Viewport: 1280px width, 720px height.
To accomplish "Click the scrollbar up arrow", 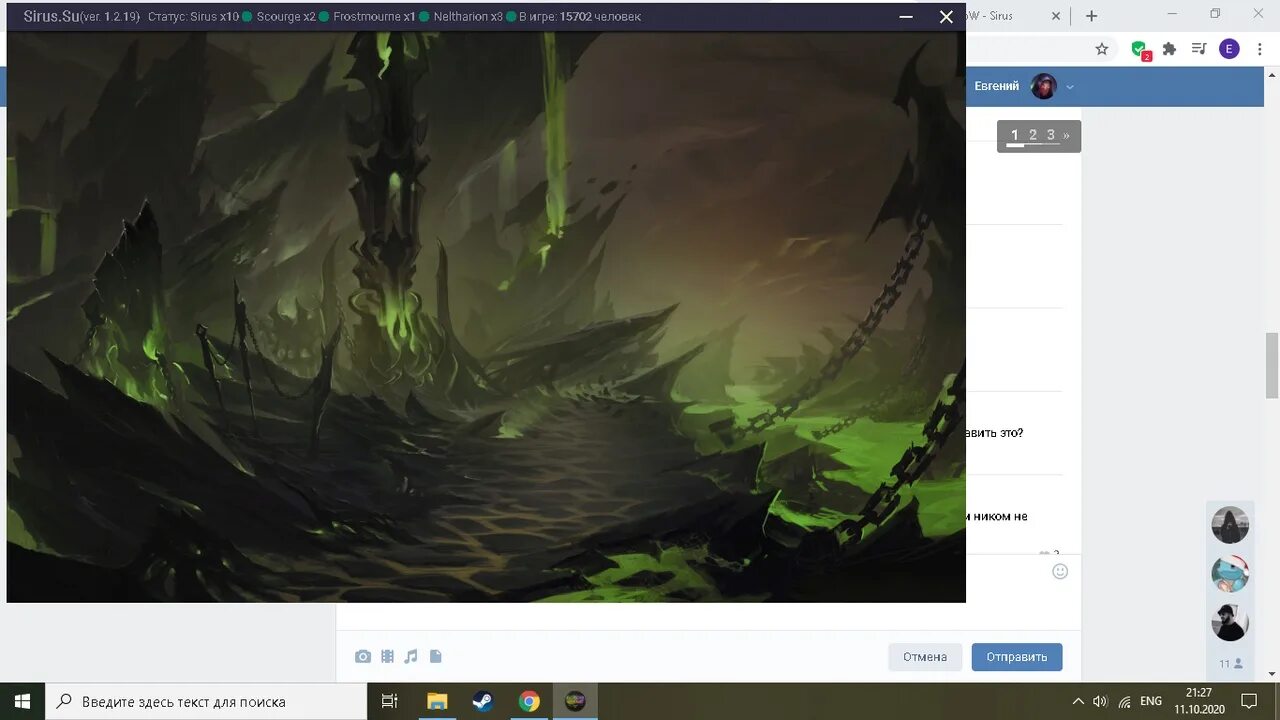I will [1272, 74].
